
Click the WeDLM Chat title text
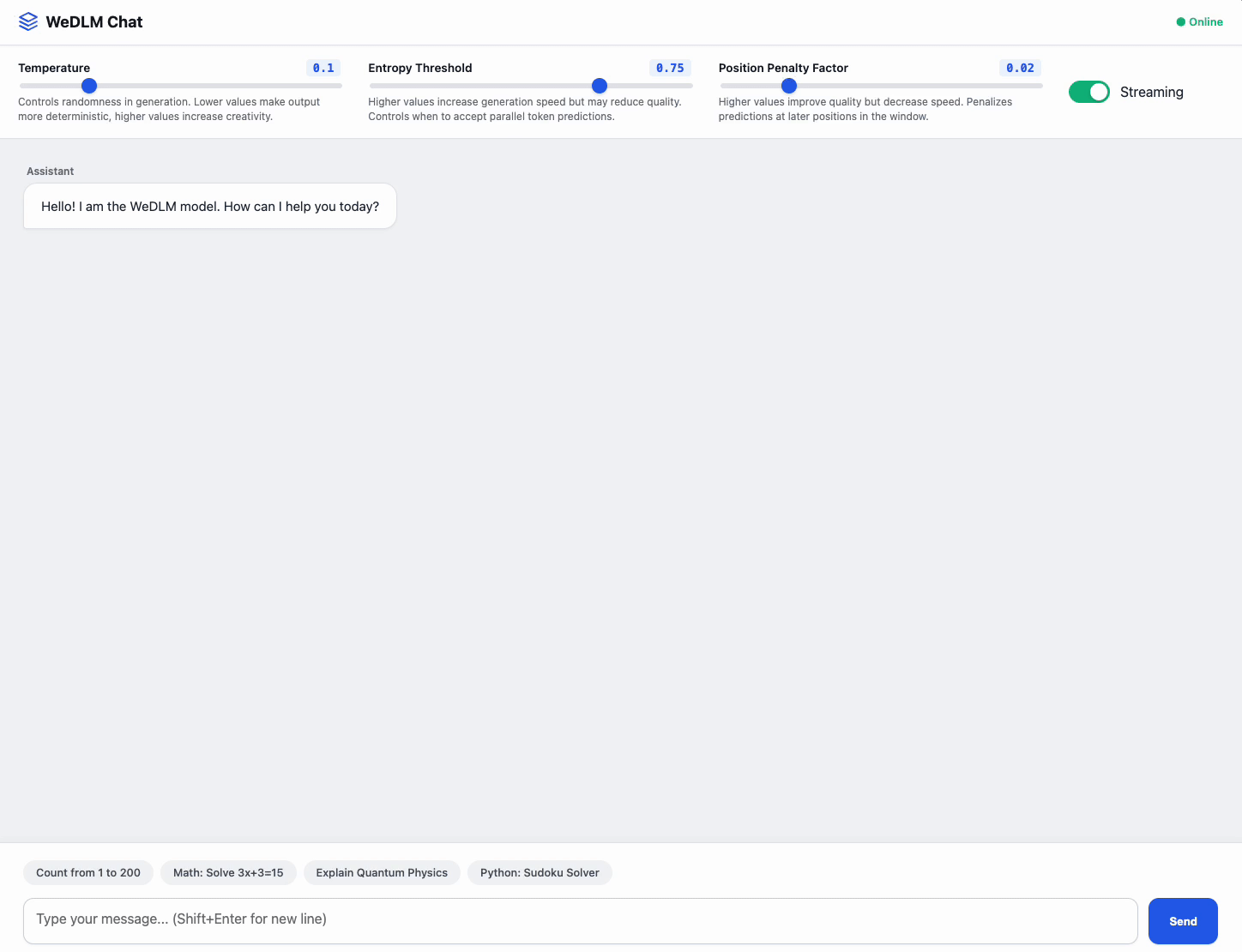pos(94,22)
